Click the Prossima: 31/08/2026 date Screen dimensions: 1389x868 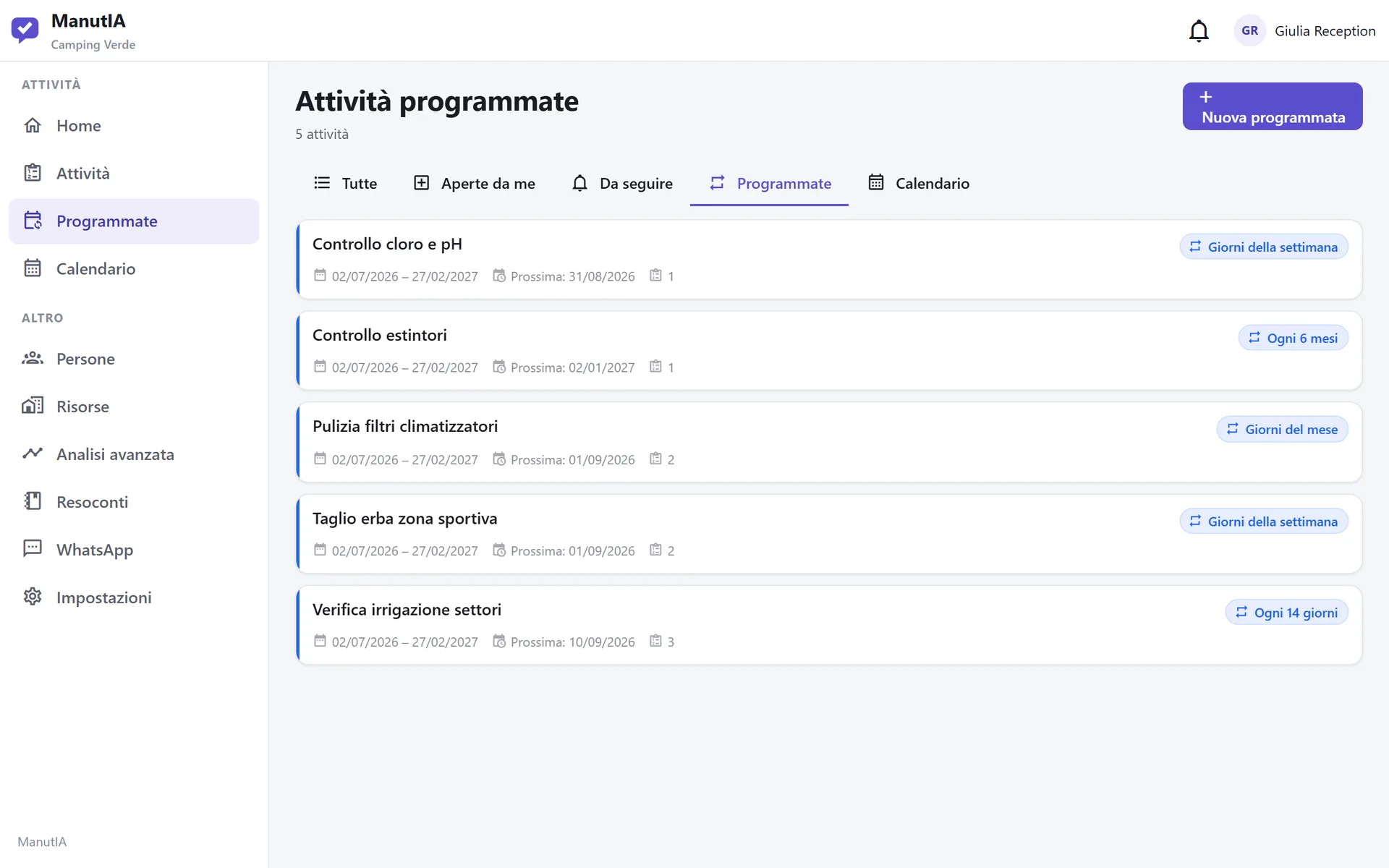click(x=572, y=276)
